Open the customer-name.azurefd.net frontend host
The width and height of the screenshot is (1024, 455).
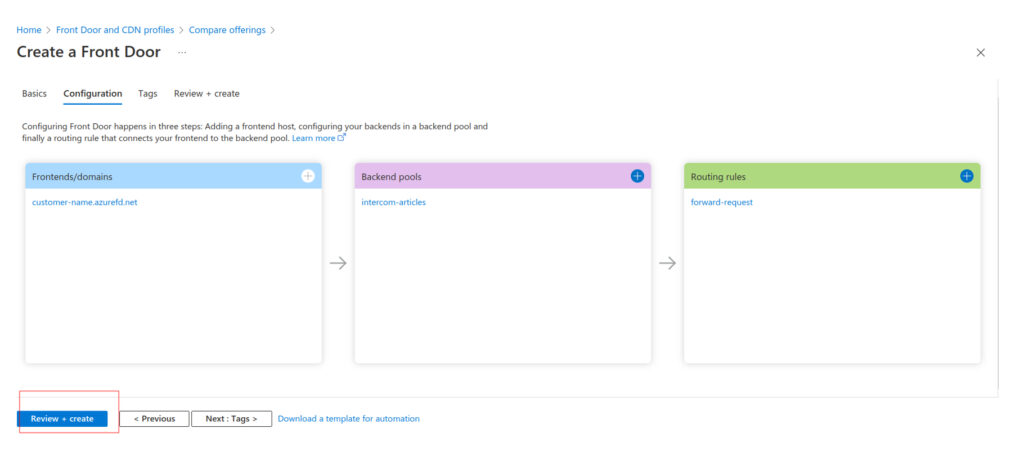point(85,202)
